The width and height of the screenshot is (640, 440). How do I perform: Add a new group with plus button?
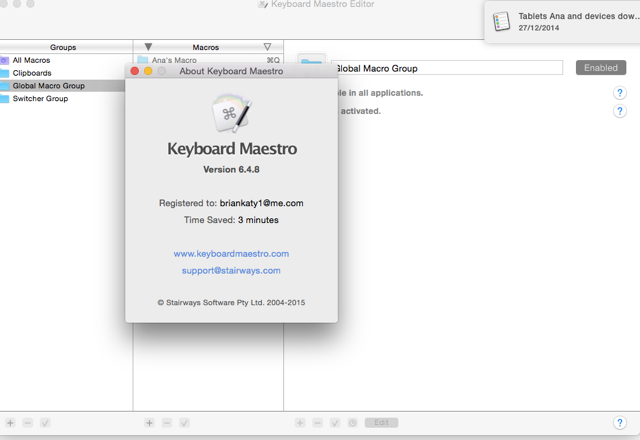coord(11,423)
